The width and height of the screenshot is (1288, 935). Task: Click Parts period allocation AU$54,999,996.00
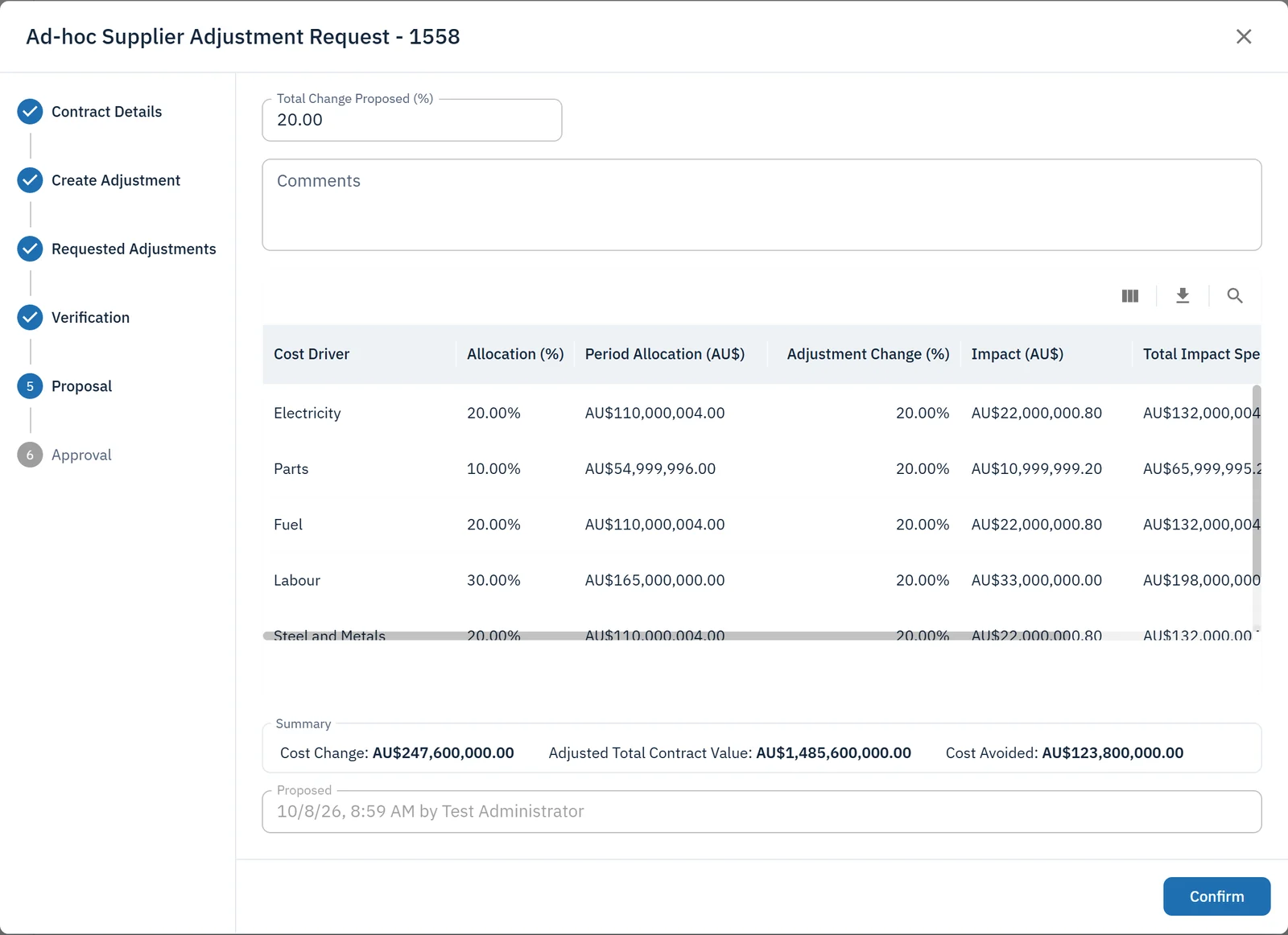[650, 468]
